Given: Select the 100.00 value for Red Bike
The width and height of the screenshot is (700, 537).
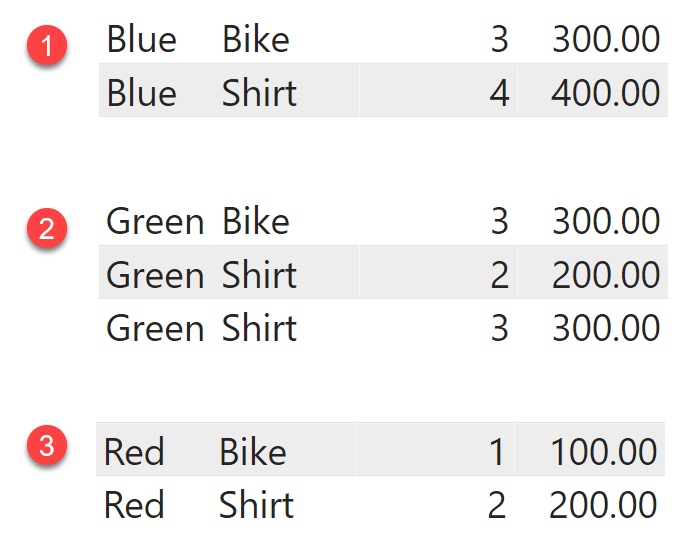Looking at the screenshot, I should [x=604, y=452].
